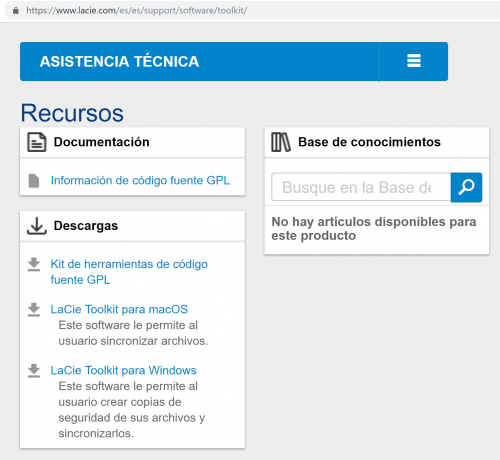Download Kit de herramientas de código fuente GPL

click(129, 272)
